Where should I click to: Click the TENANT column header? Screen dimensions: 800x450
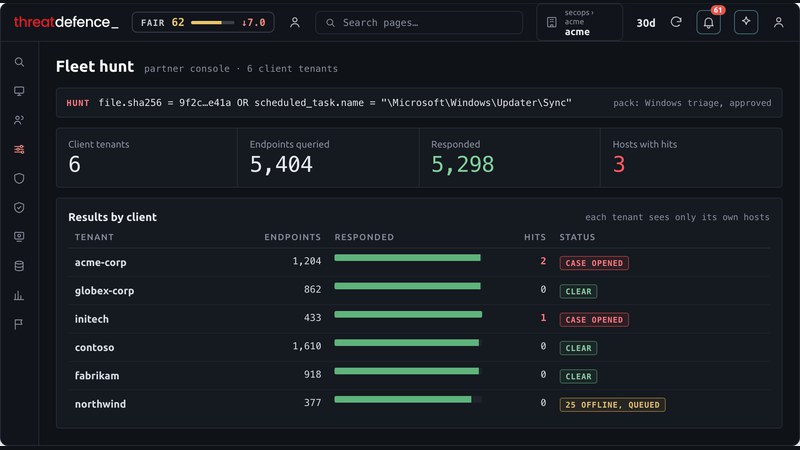[x=94, y=237]
